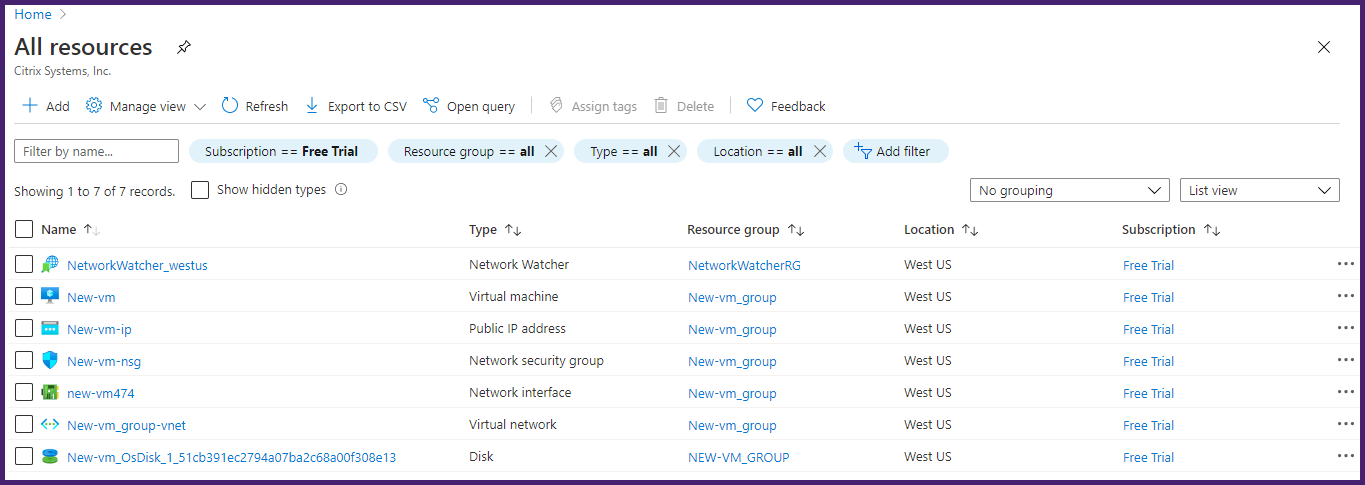Check the New-vm-nsg row checkbox

pos(24,361)
